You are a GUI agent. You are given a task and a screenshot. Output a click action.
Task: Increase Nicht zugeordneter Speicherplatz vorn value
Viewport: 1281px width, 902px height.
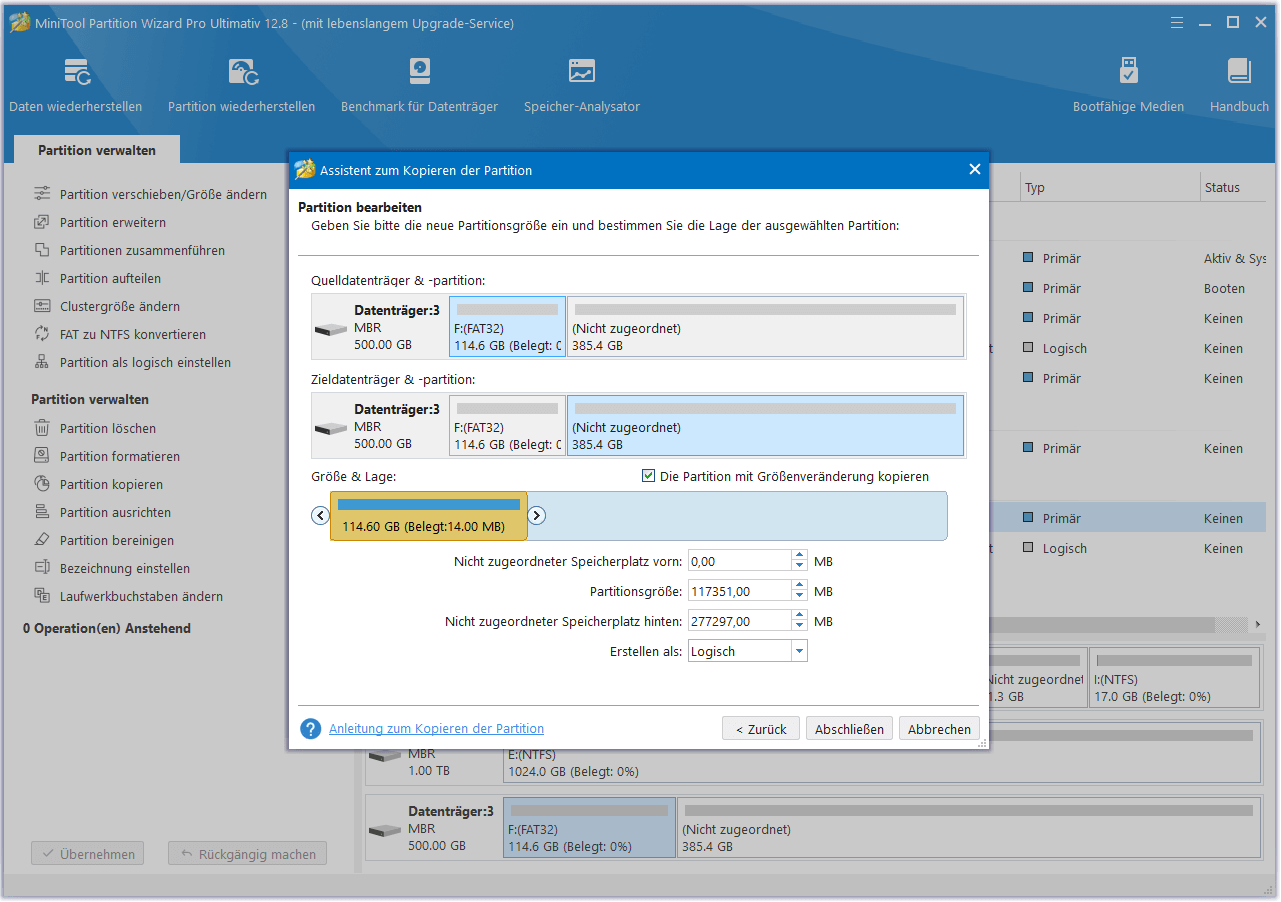point(799,556)
